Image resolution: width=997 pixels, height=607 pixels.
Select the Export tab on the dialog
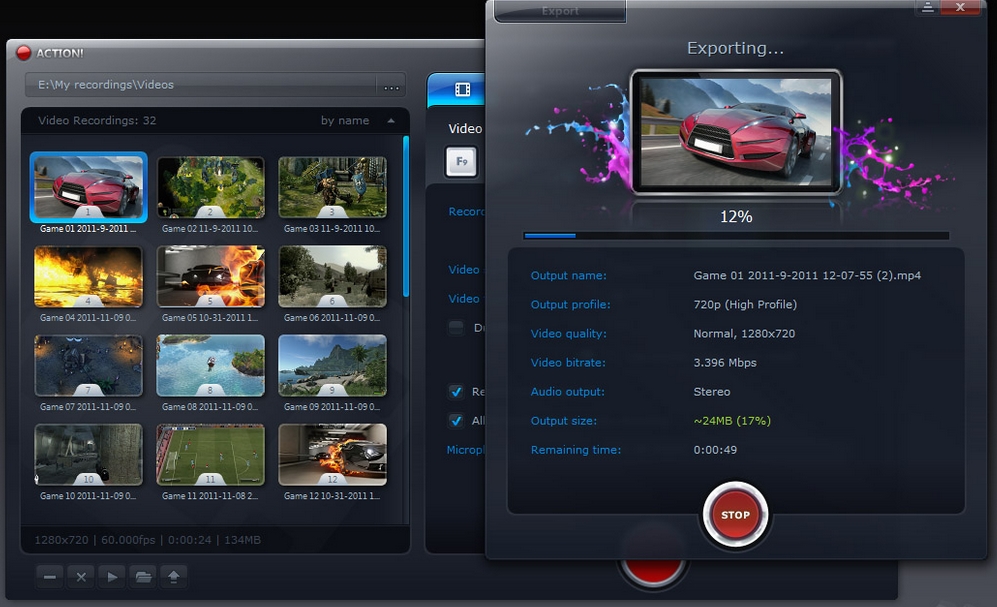click(x=558, y=10)
